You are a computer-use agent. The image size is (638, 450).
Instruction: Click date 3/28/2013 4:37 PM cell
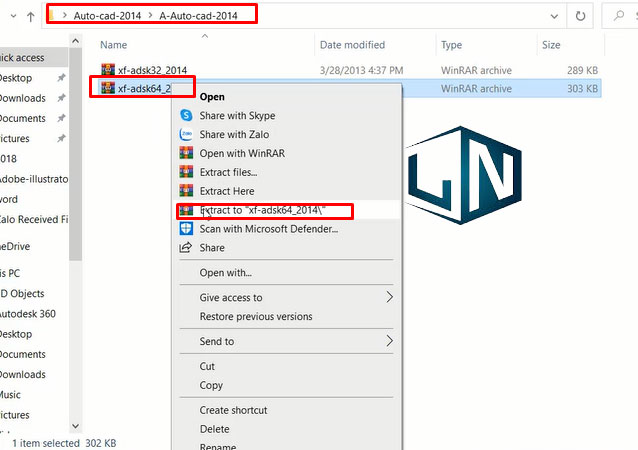click(x=361, y=70)
